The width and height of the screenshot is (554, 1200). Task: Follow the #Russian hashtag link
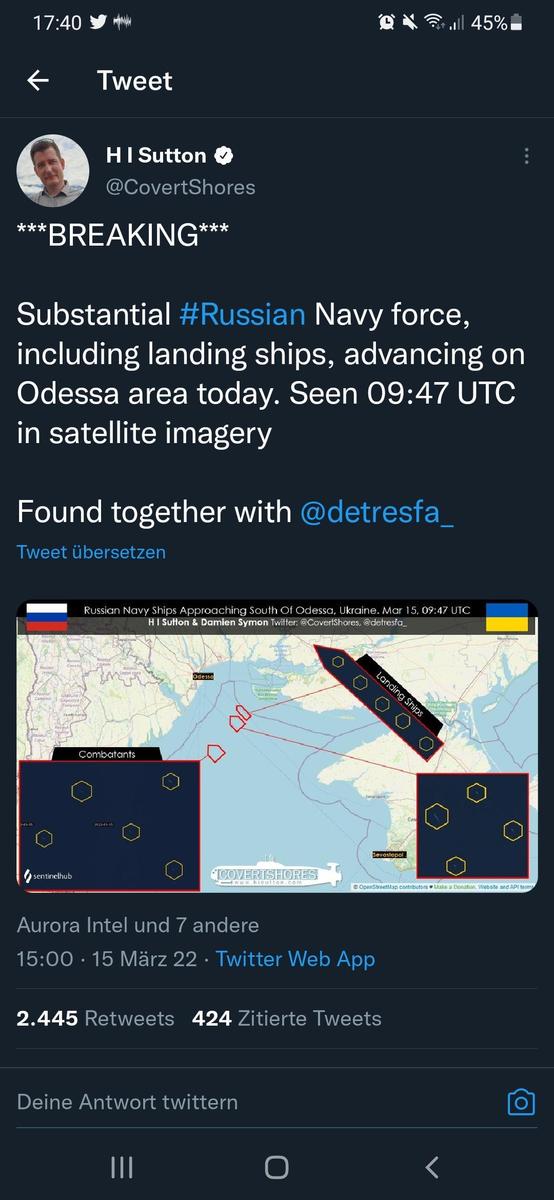point(242,314)
